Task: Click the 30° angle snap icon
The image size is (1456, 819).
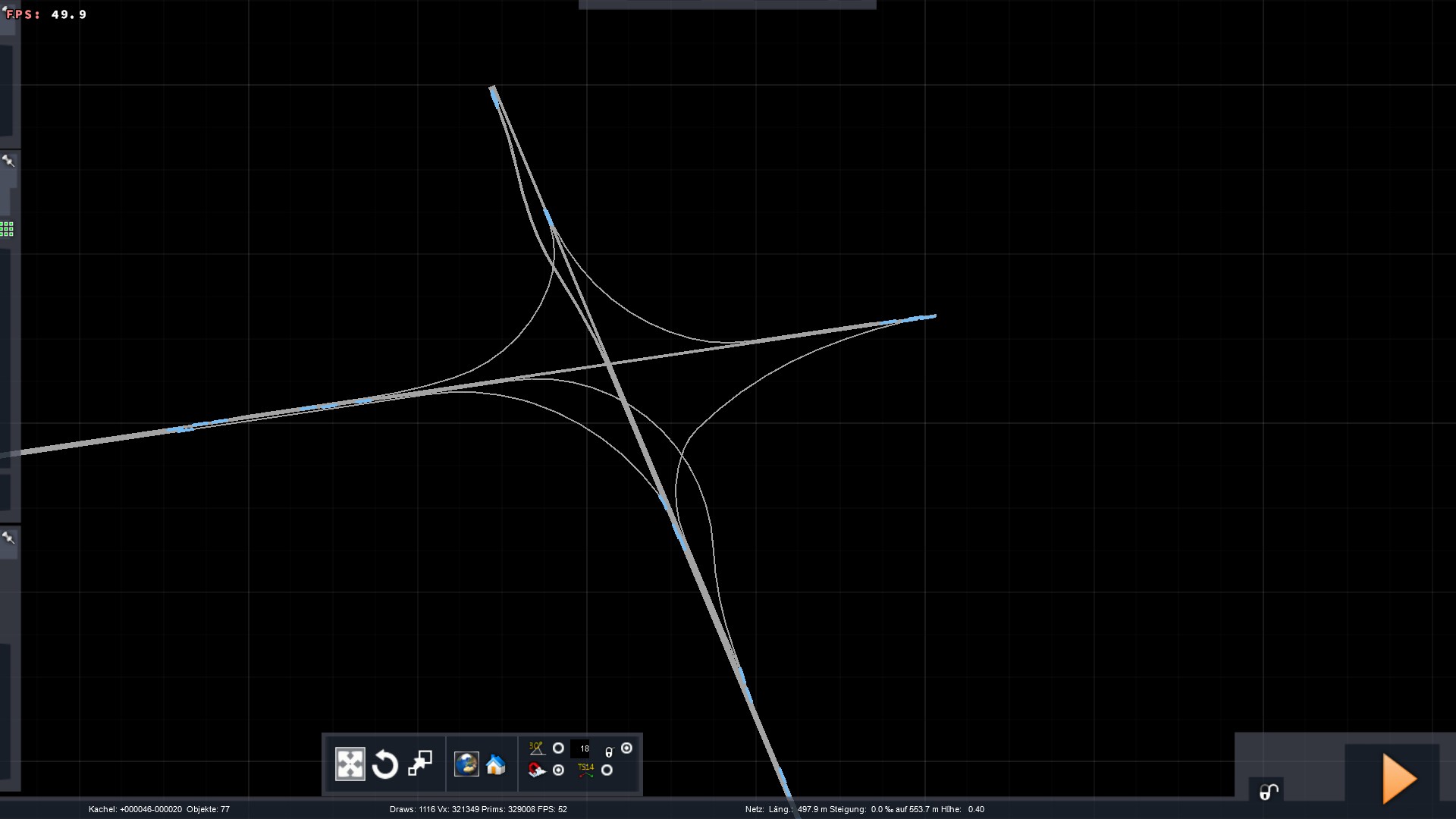Action: click(537, 748)
